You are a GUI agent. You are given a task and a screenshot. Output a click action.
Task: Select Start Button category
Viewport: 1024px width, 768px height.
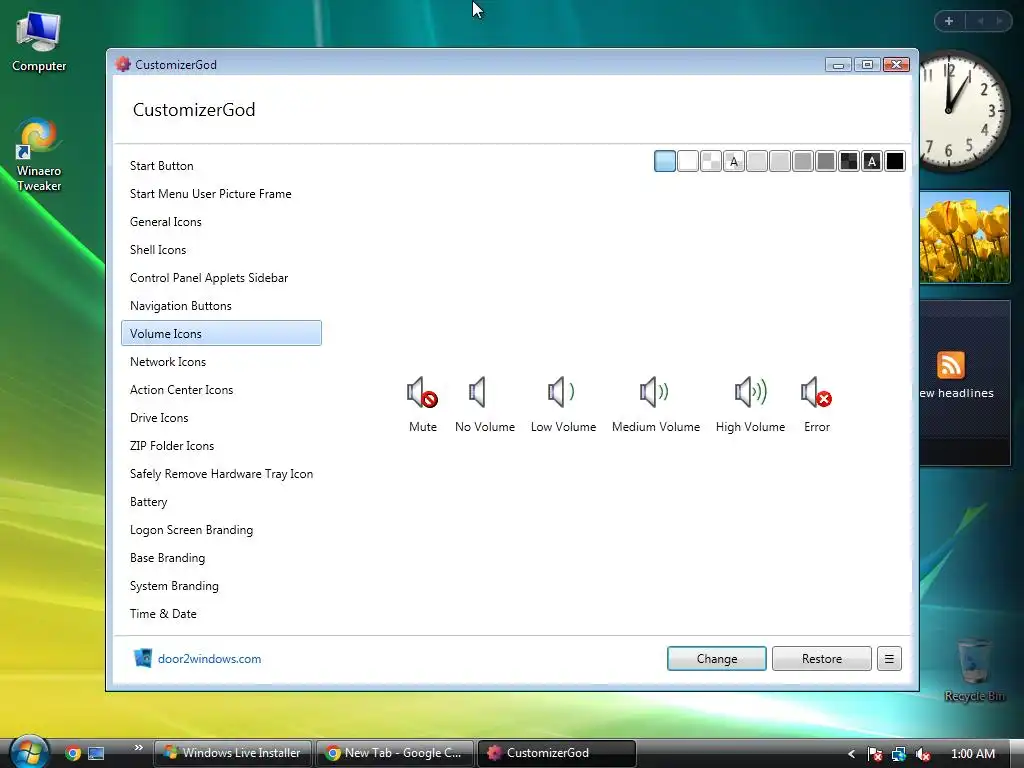coord(221,166)
